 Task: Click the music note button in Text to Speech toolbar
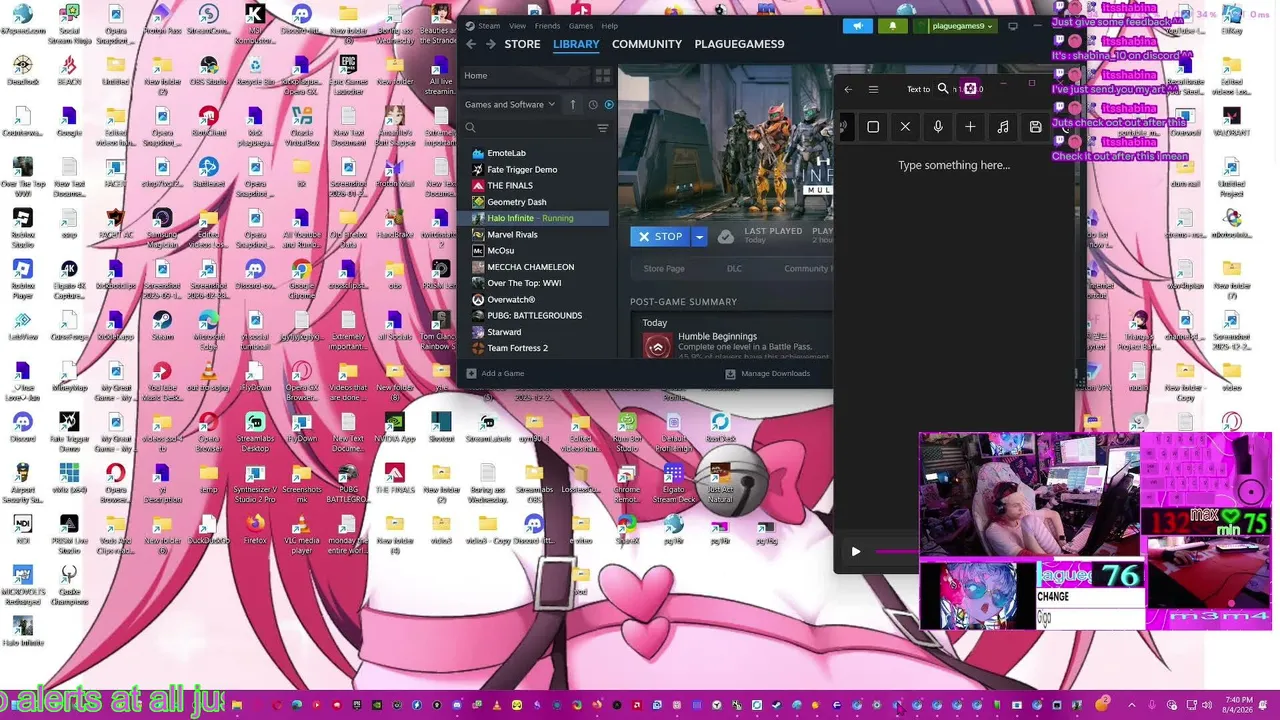click(x=1003, y=127)
